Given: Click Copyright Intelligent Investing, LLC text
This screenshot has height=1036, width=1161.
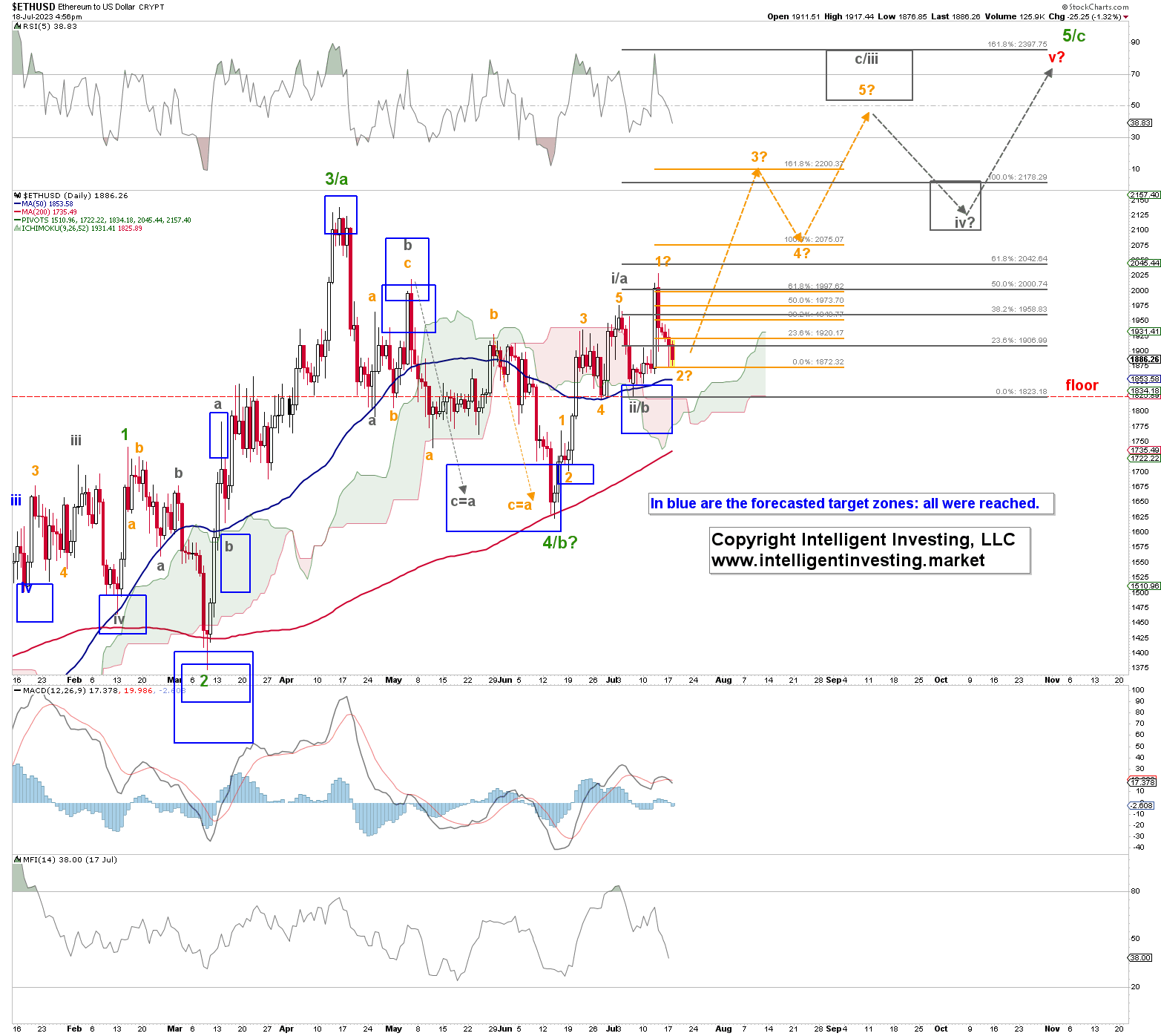Looking at the screenshot, I should pos(863,540).
